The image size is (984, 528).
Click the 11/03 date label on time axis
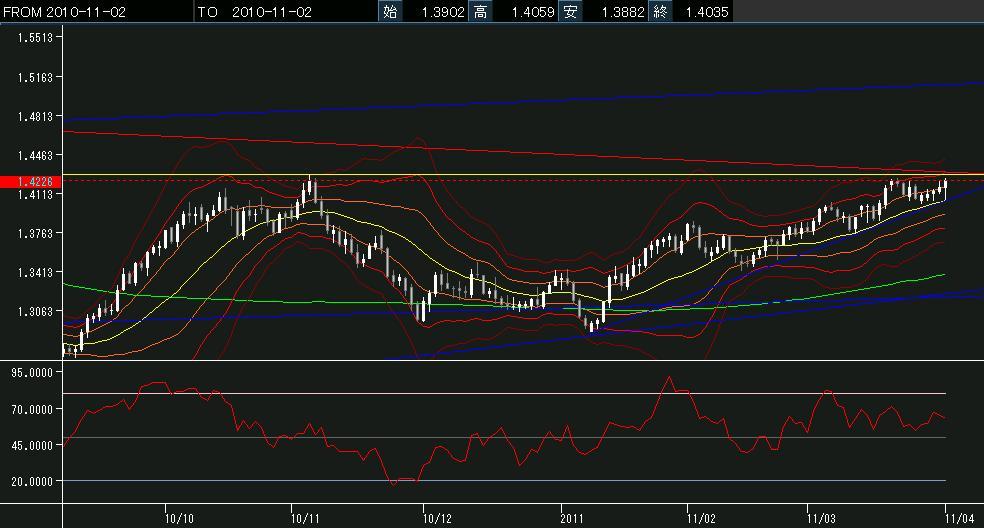click(821, 519)
